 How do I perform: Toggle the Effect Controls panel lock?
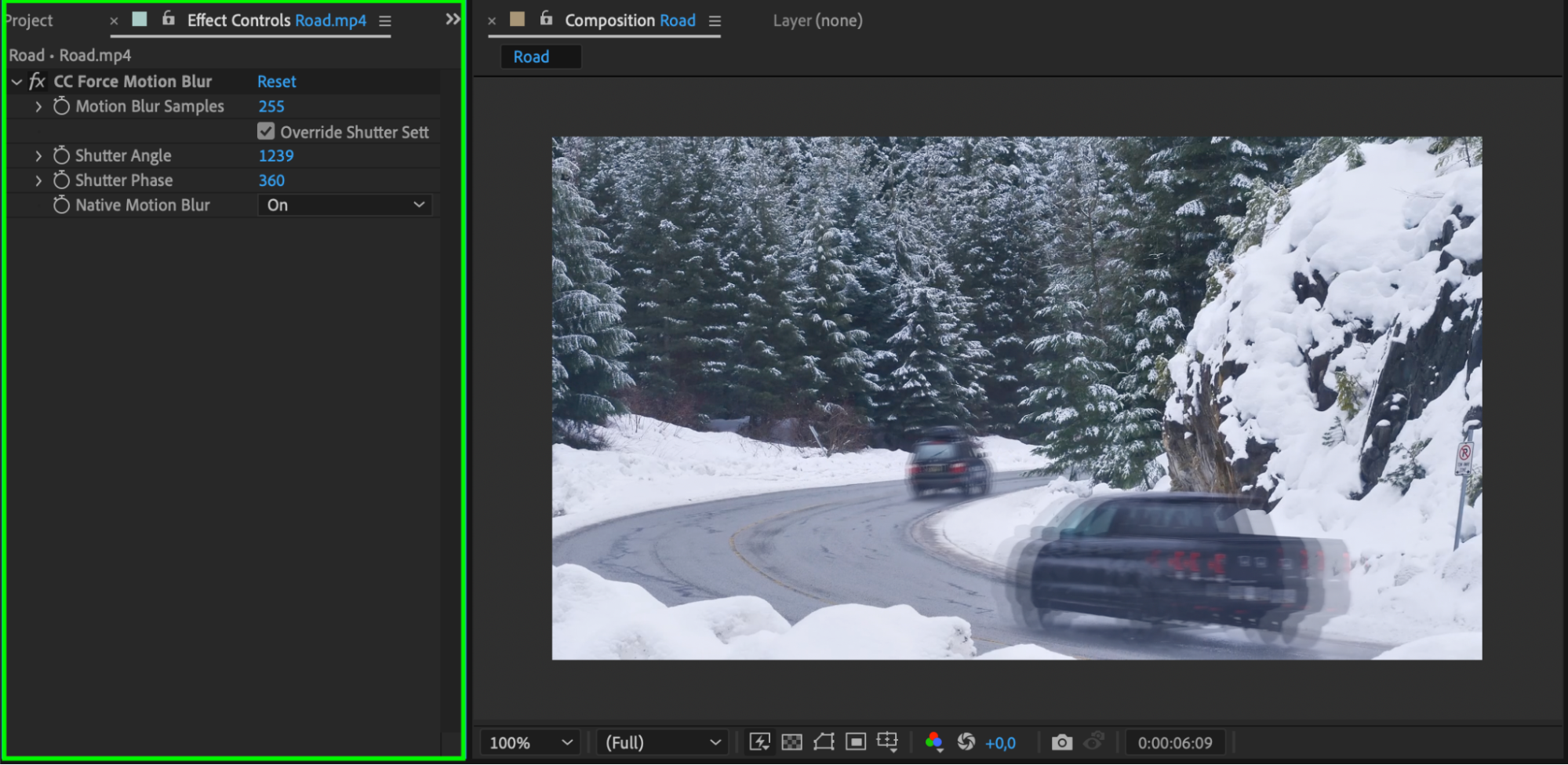pyautogui.click(x=169, y=18)
